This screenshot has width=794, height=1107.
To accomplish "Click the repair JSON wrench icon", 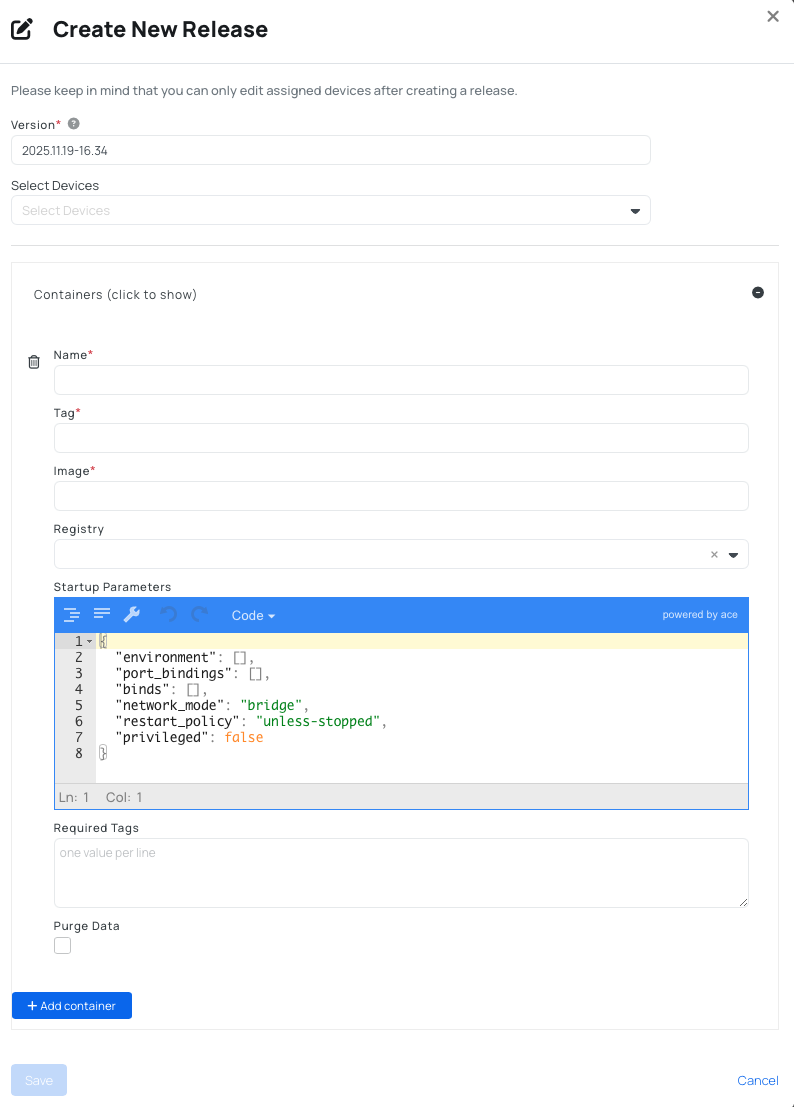I will 131,614.
